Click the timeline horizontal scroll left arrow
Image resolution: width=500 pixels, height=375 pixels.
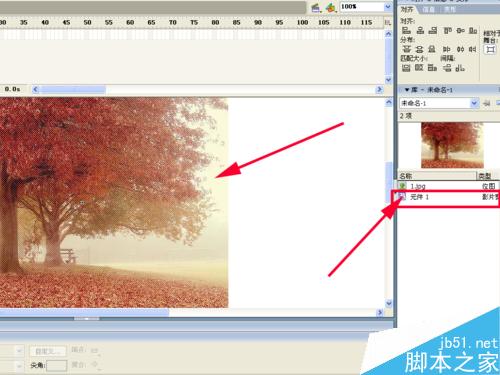pyautogui.click(x=36, y=89)
